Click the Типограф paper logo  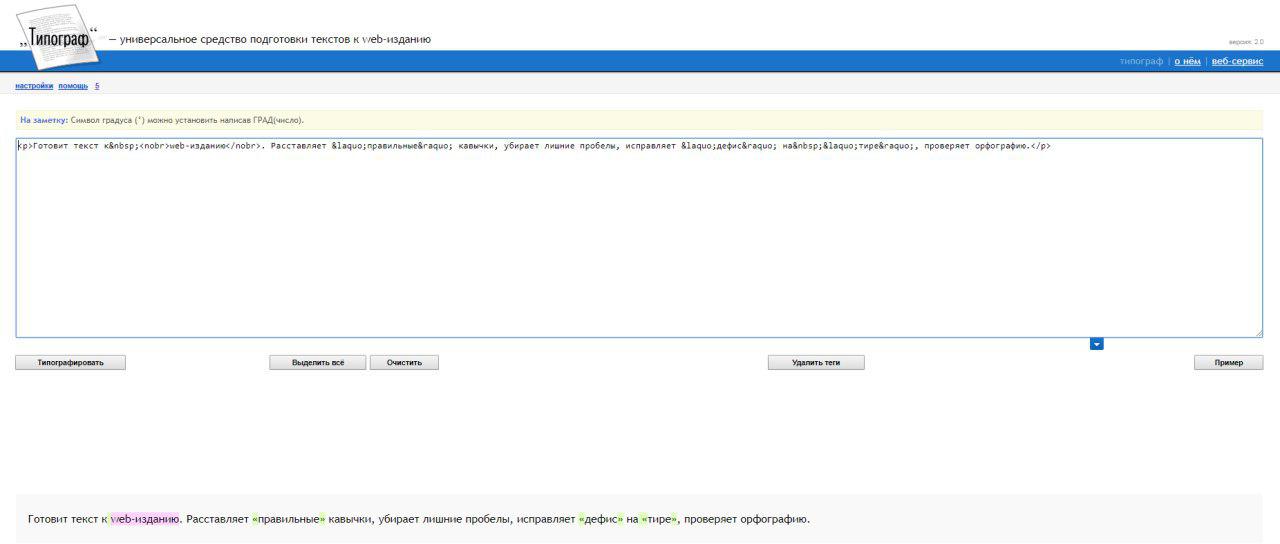[x=59, y=37]
